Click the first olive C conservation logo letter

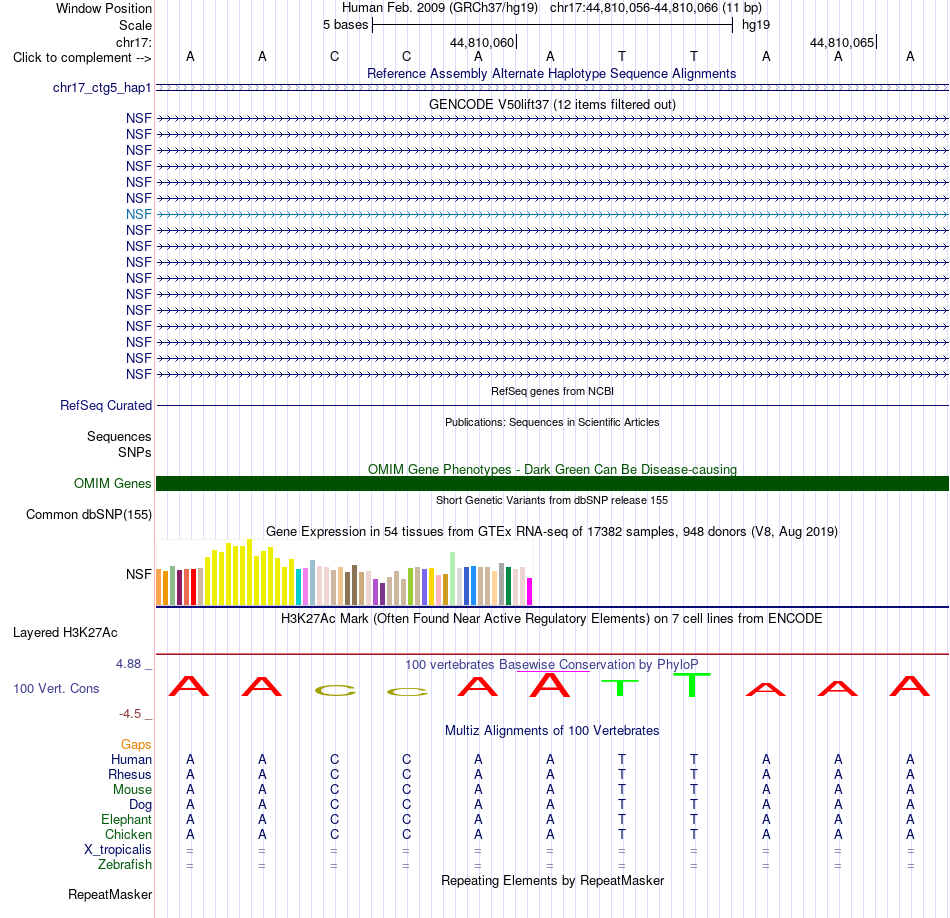coord(335,690)
